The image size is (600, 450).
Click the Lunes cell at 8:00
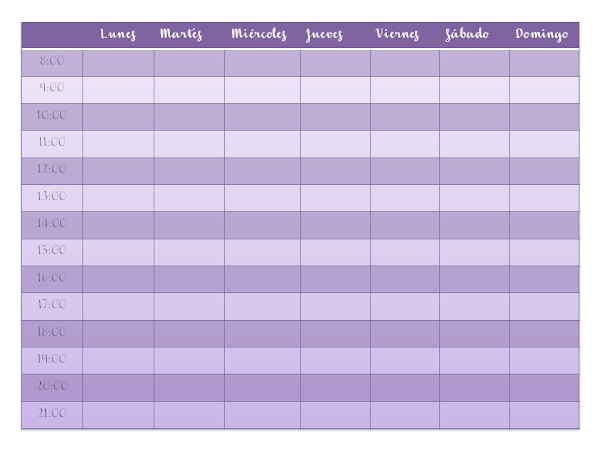point(118,63)
